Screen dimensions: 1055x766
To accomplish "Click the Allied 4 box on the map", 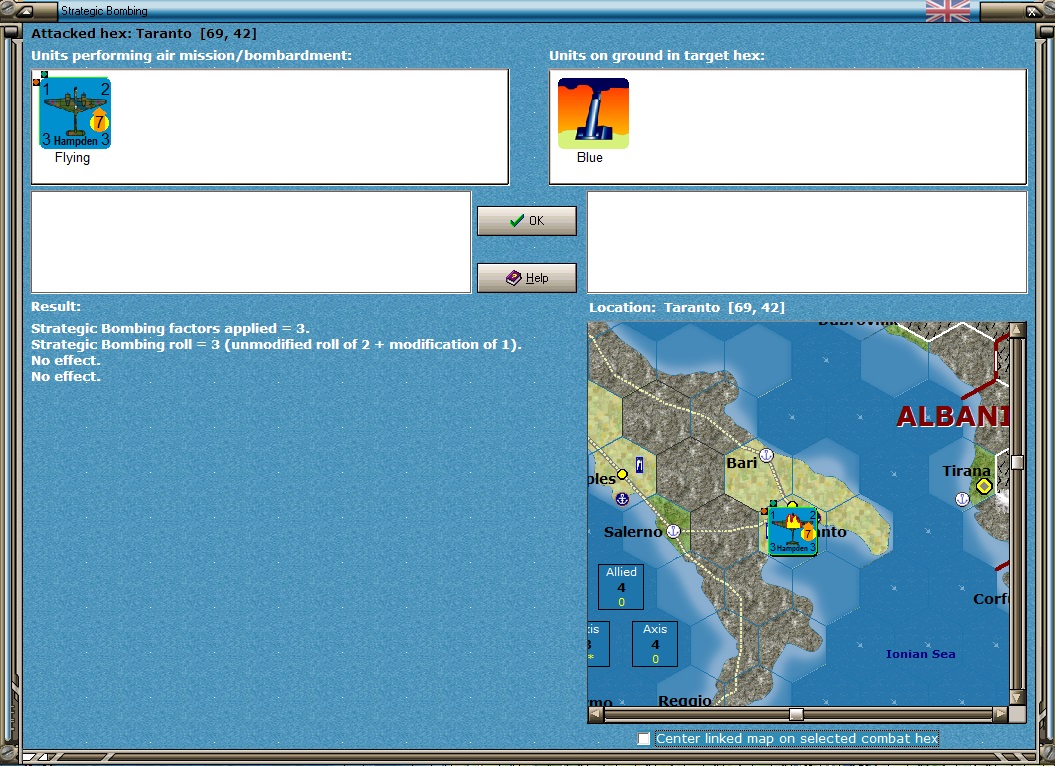I will point(621,587).
